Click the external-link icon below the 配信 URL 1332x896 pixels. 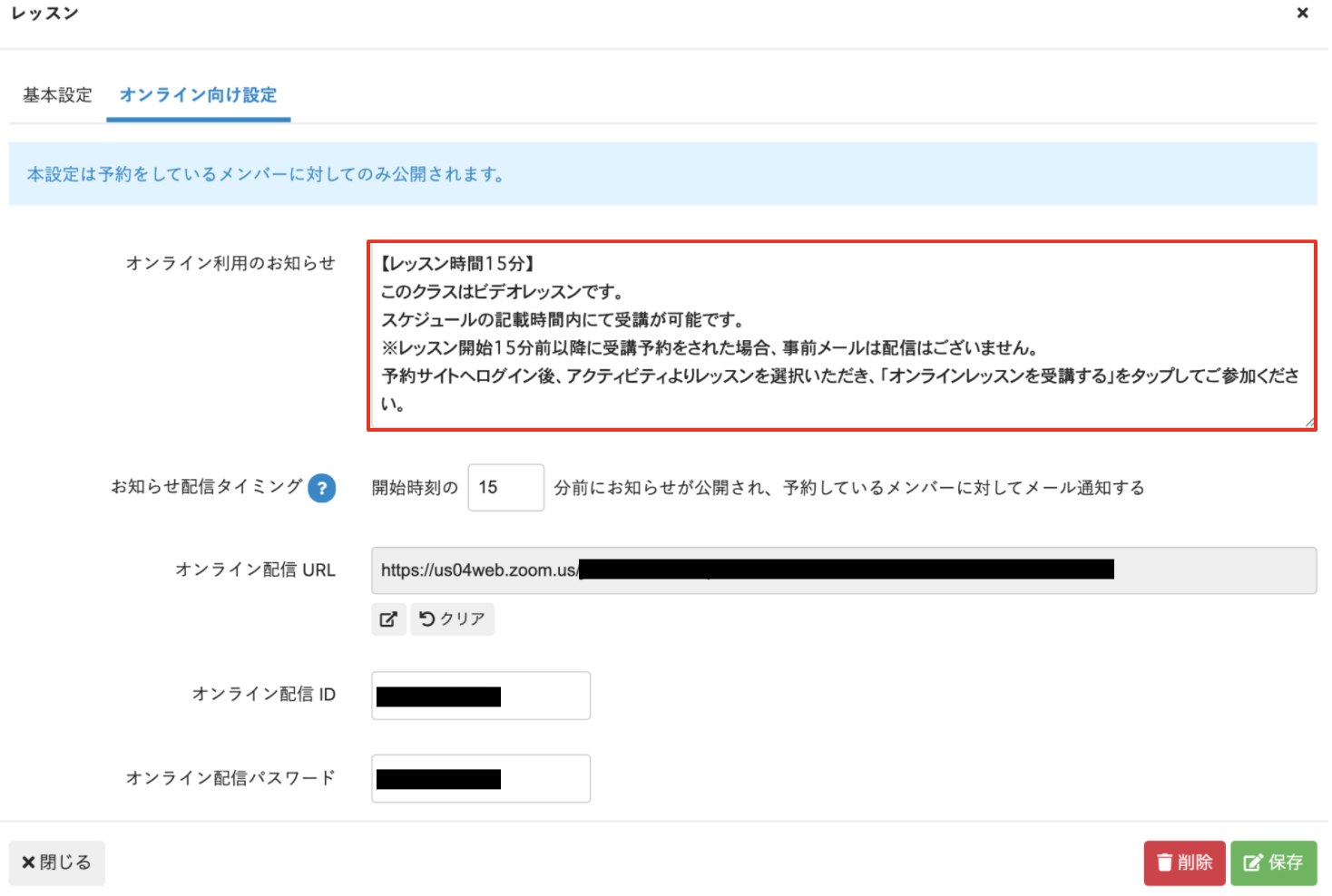[x=388, y=618]
